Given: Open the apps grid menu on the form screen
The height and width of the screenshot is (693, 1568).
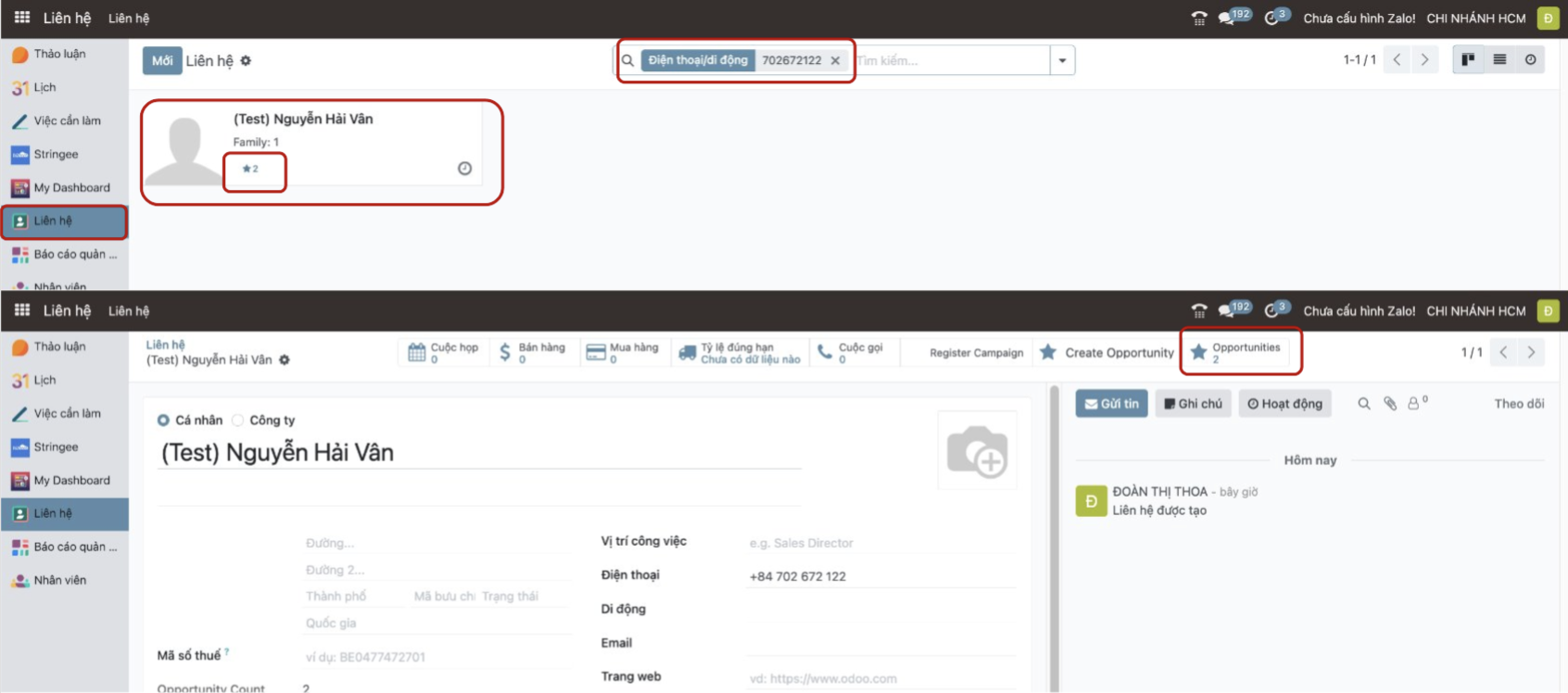Looking at the screenshot, I should (22, 310).
